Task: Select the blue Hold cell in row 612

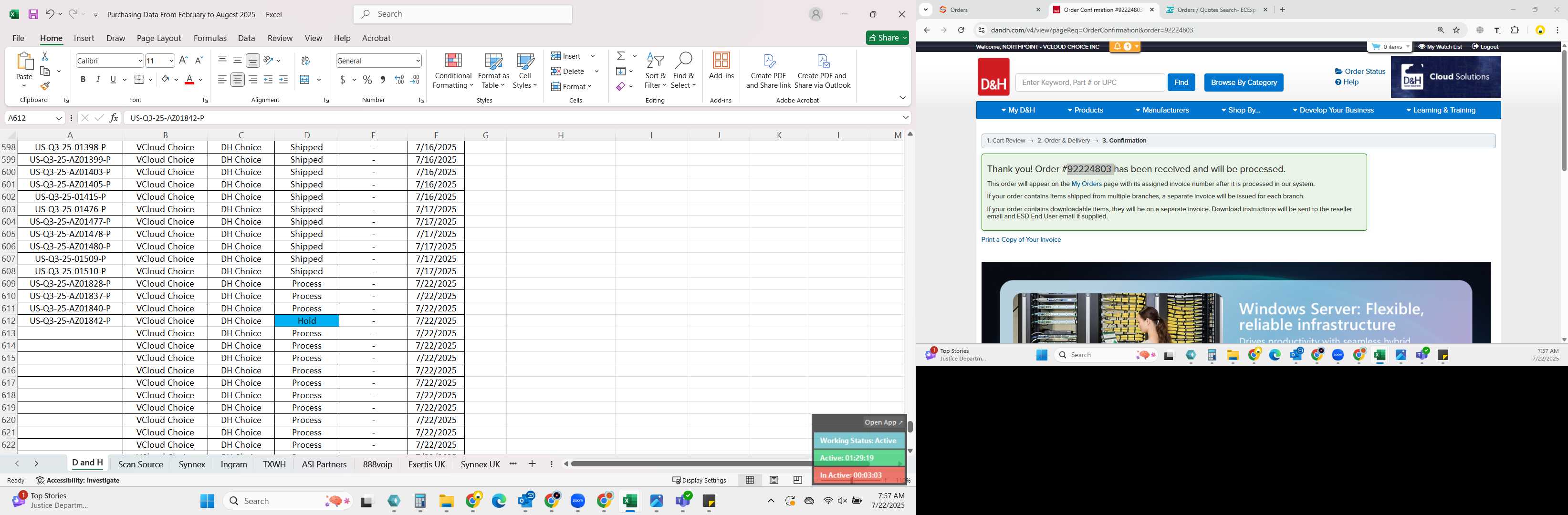Action: click(x=307, y=320)
